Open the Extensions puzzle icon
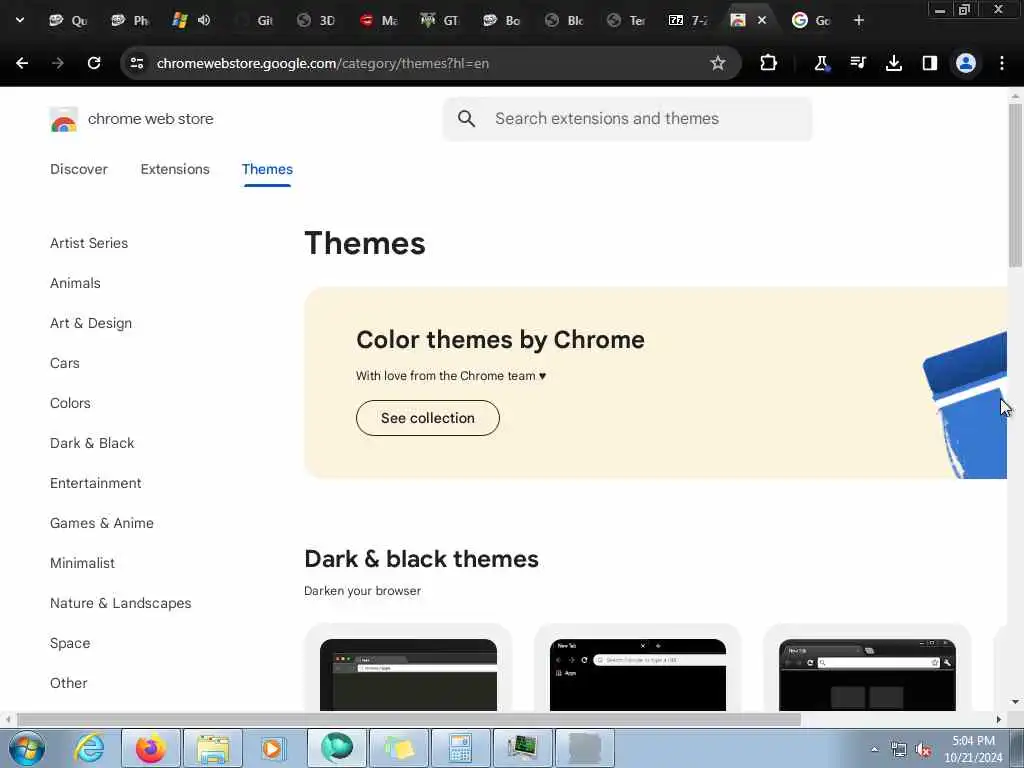This screenshot has height=768, width=1024. coord(769,63)
